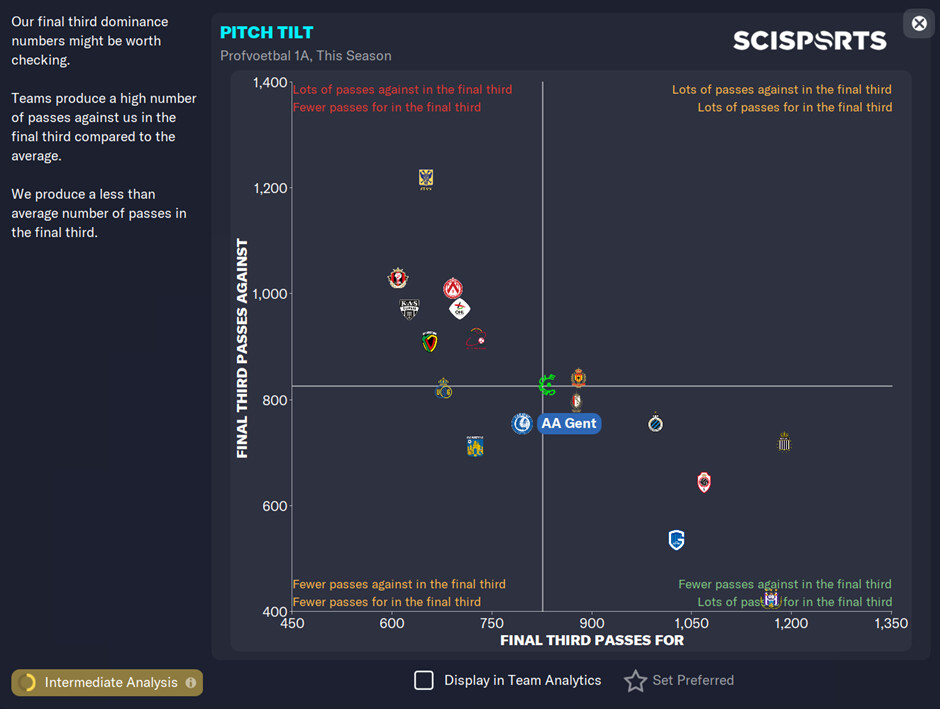The height and width of the screenshot is (709, 940).
Task: Click the KAS Eupen black-white crest
Action: (409, 309)
